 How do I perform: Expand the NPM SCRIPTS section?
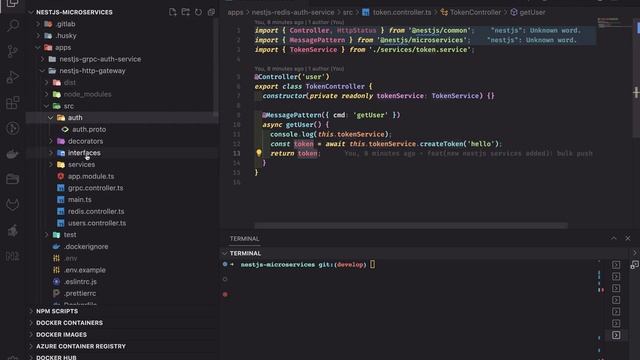tap(57, 311)
